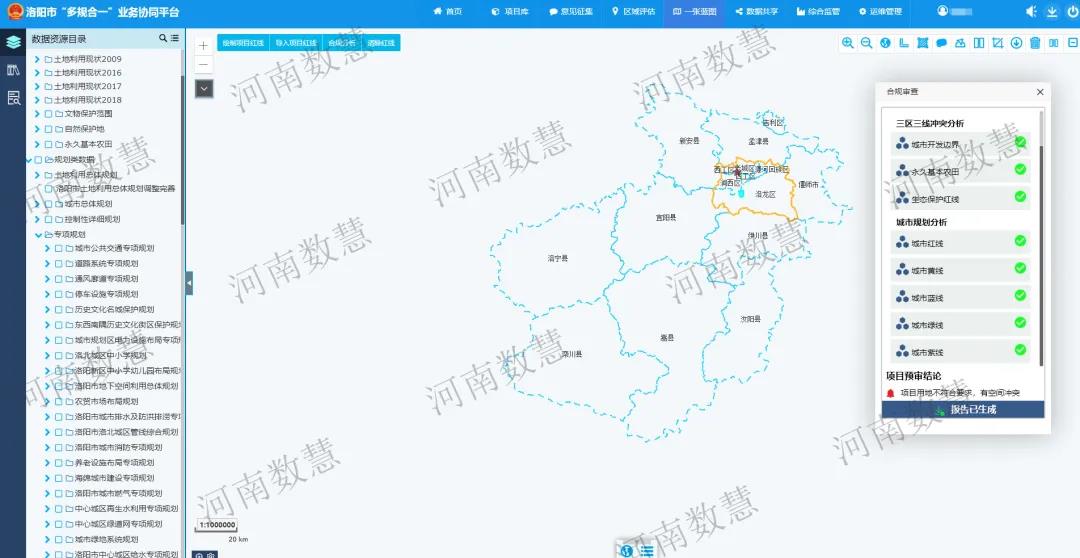Check the 城市总体规划 layer checkbox
Image resolution: width=1080 pixels, height=558 pixels.
[x=48, y=204]
